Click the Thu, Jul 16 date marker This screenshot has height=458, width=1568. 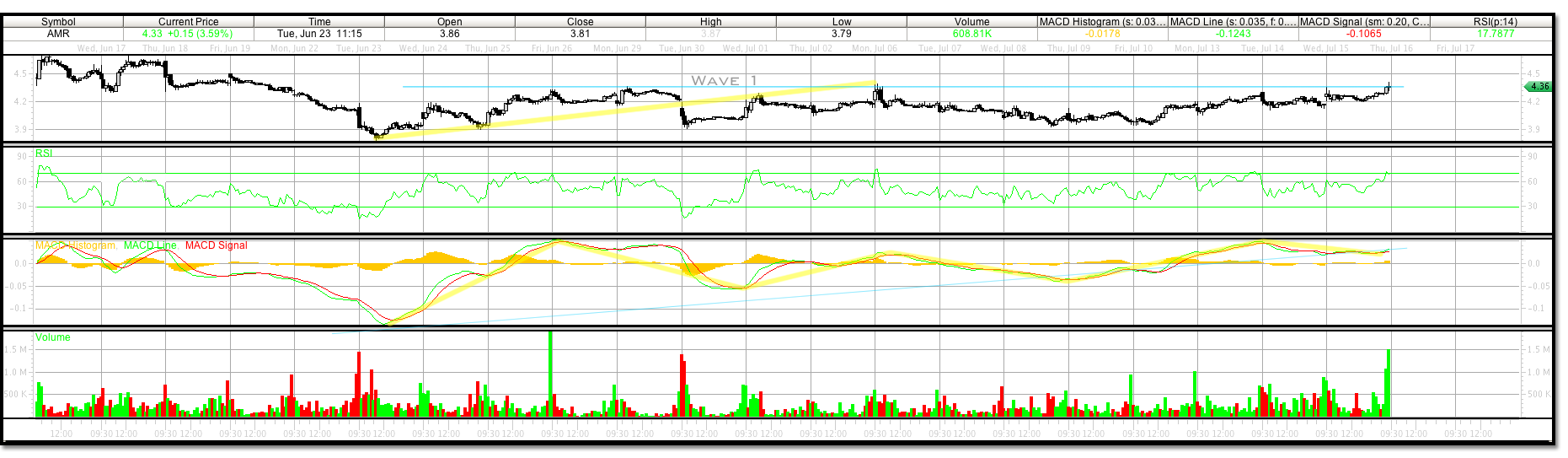tap(1391, 49)
